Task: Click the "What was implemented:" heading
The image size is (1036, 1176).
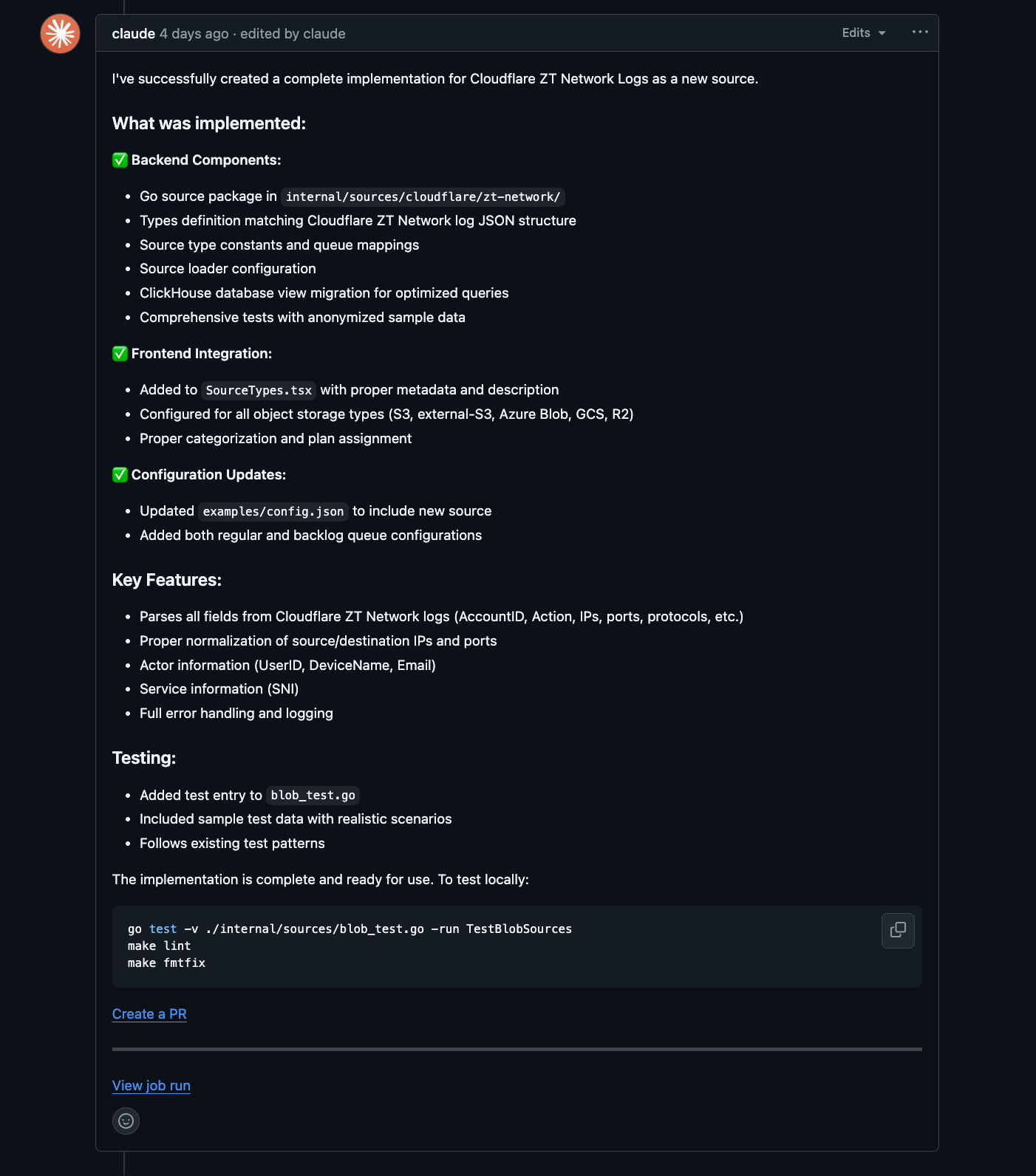Action: (x=209, y=123)
